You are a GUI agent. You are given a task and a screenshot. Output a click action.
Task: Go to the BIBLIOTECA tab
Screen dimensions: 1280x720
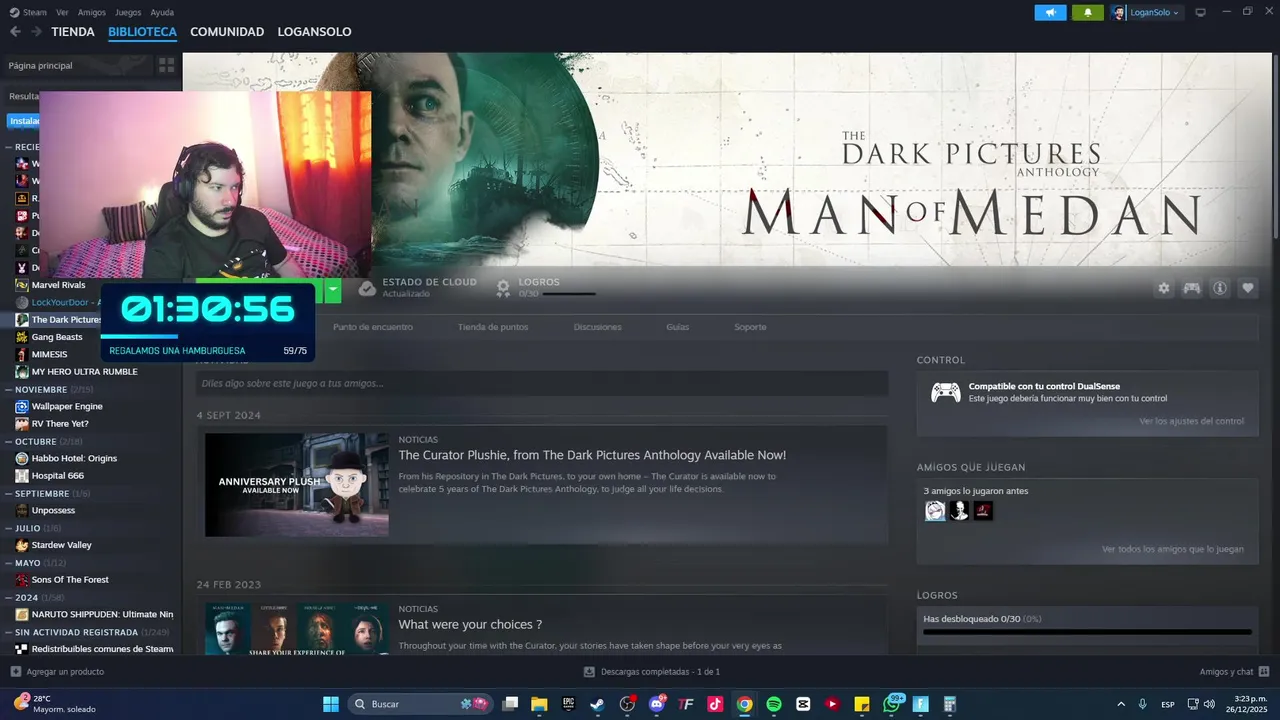142,32
